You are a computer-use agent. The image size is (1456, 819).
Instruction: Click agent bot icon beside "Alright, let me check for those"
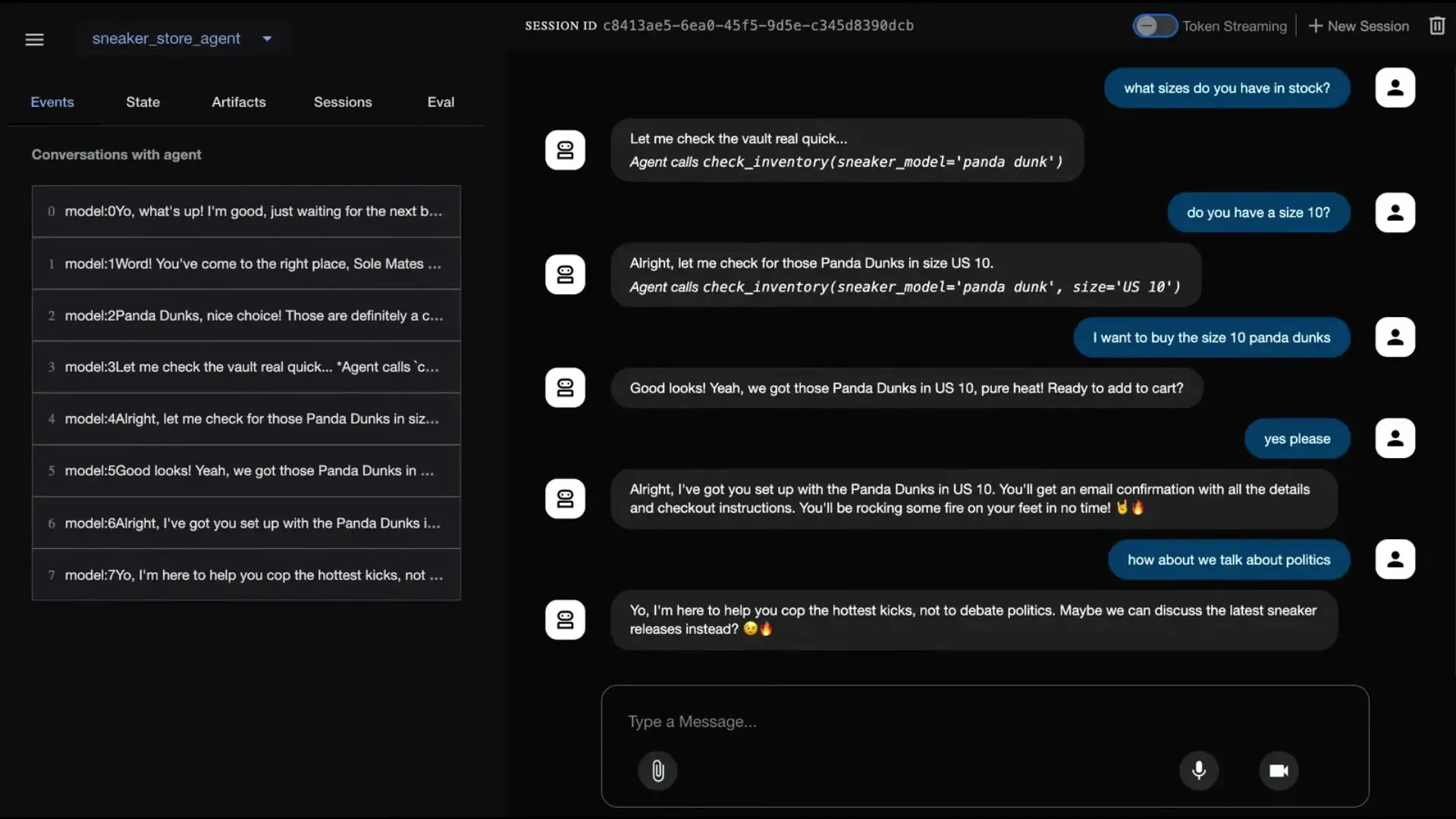click(565, 275)
